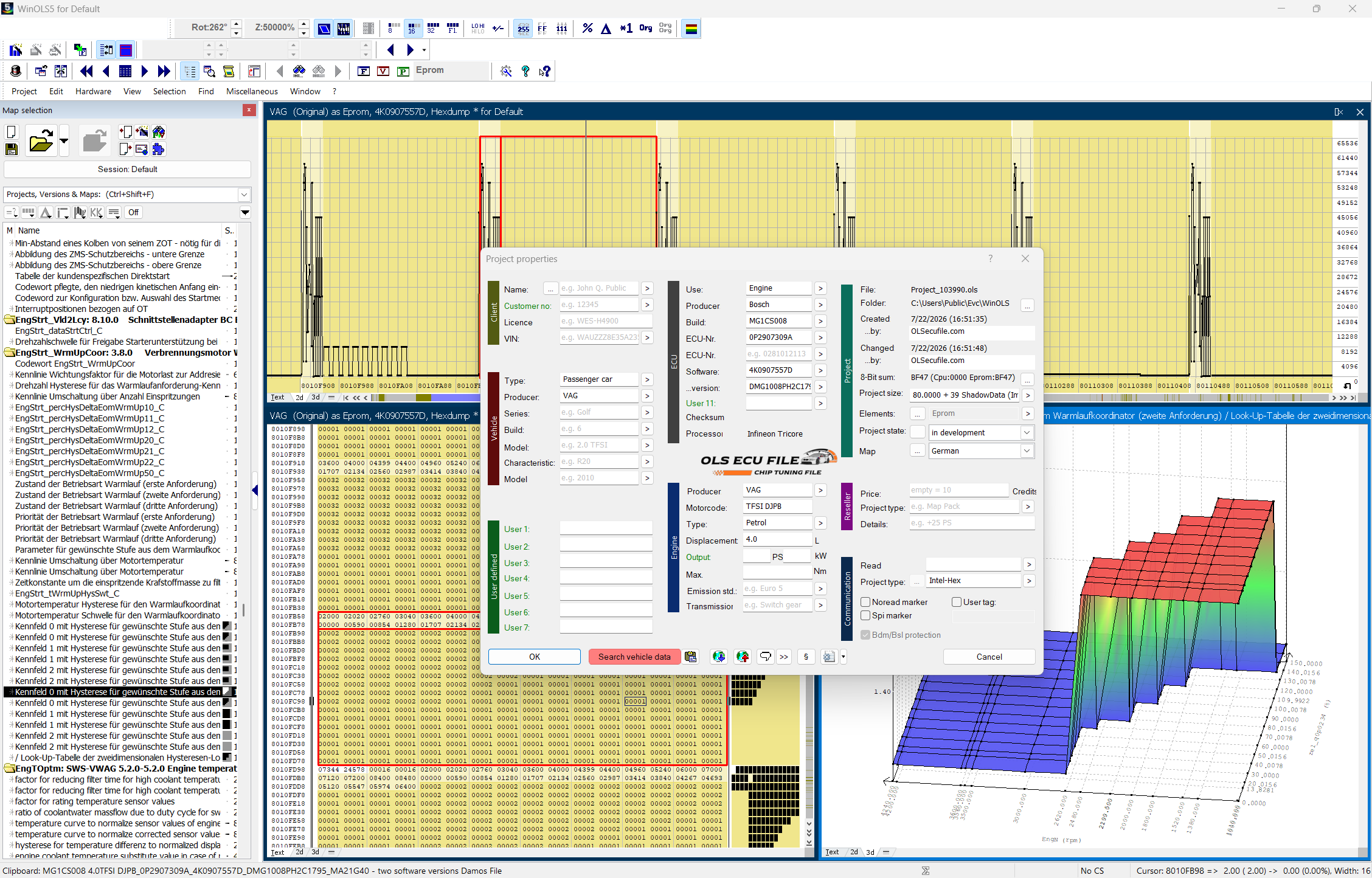Click the envelope mail icon in Map selection
Screen dimensions: 1372x878
pyautogui.click(x=142, y=149)
